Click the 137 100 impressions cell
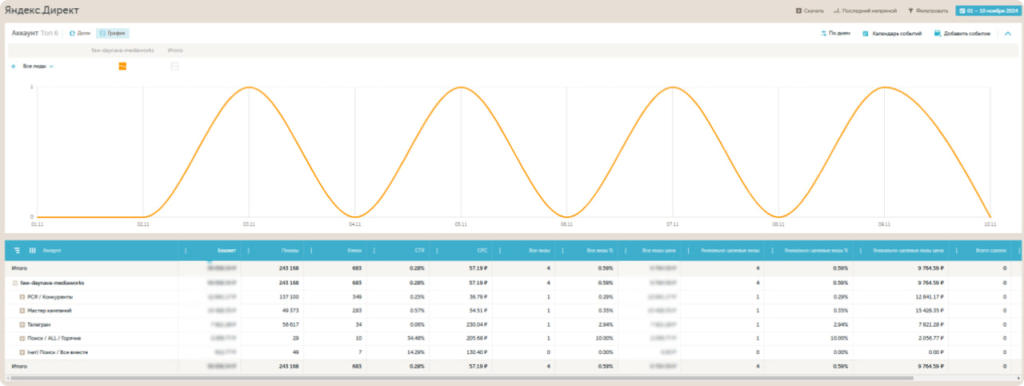This screenshot has height=386, width=1024. click(289, 297)
